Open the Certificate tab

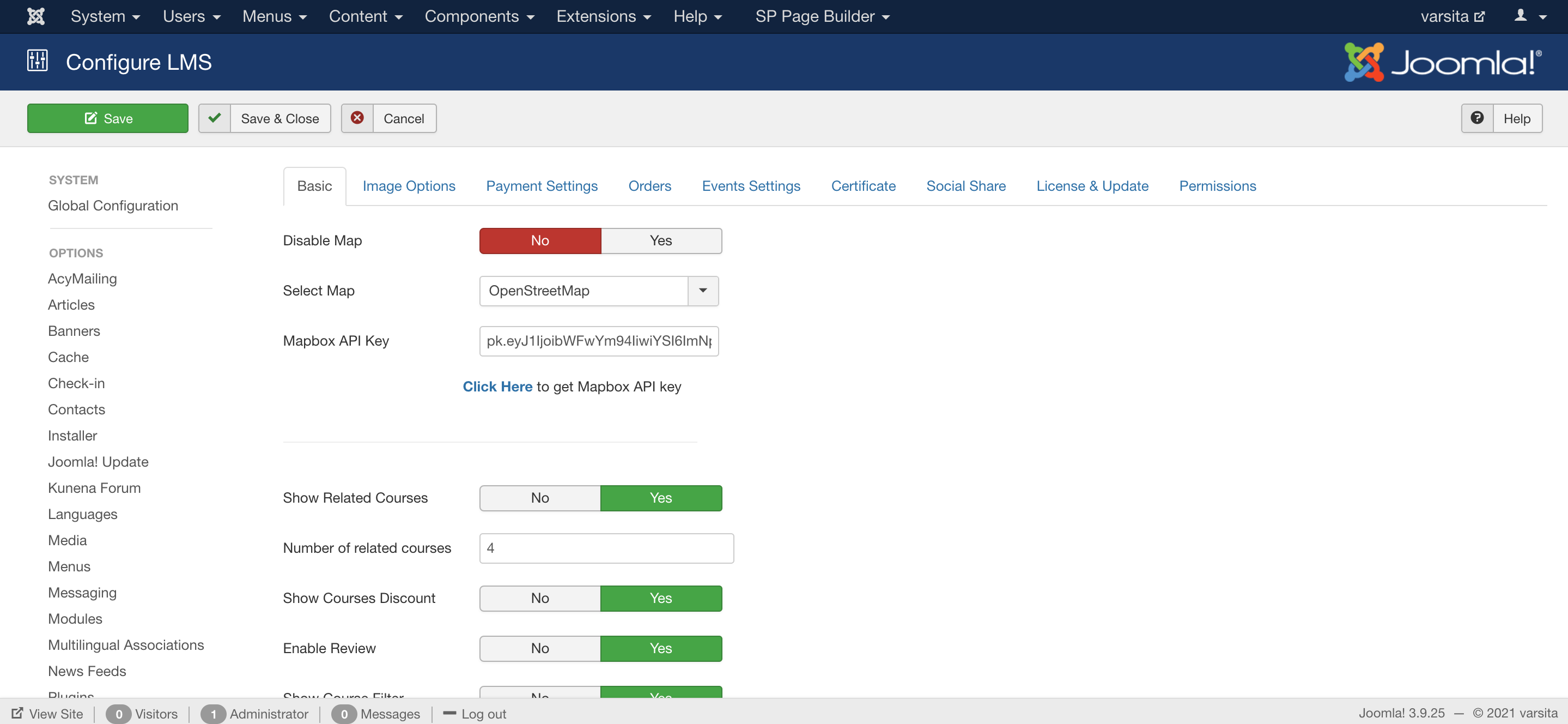(862, 186)
